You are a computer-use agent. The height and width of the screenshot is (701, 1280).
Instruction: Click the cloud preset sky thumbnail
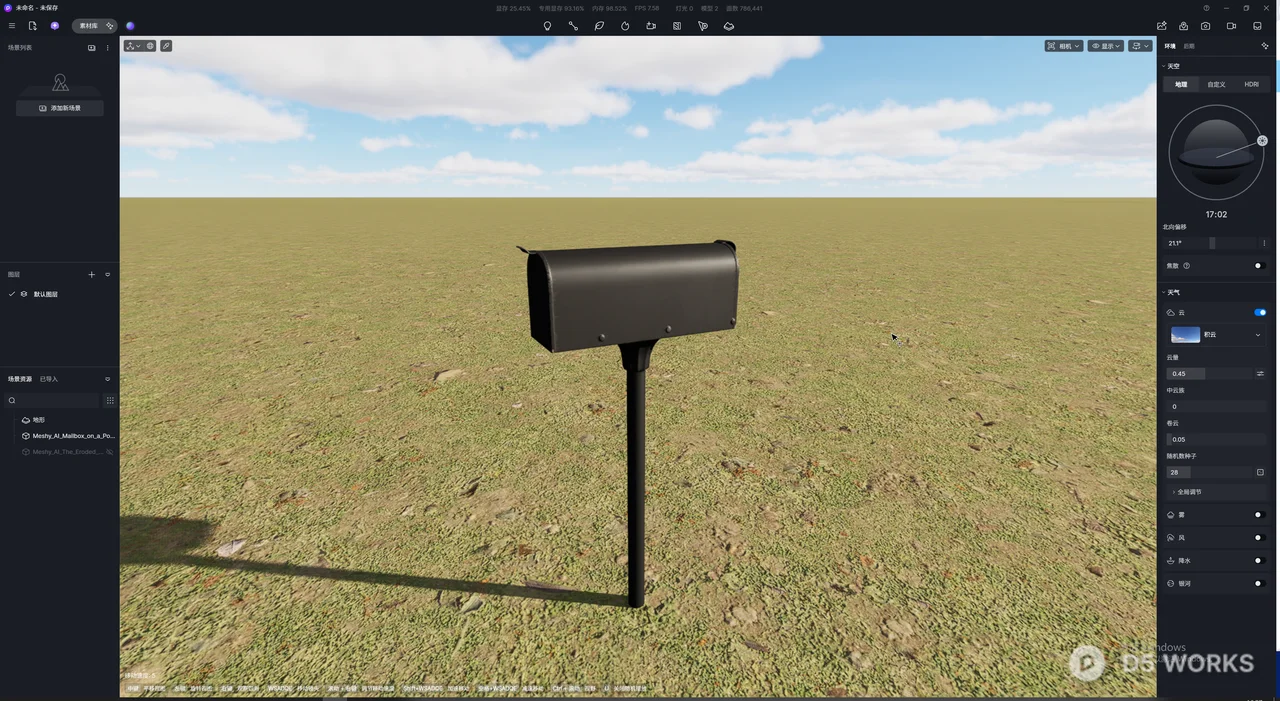pos(1185,335)
